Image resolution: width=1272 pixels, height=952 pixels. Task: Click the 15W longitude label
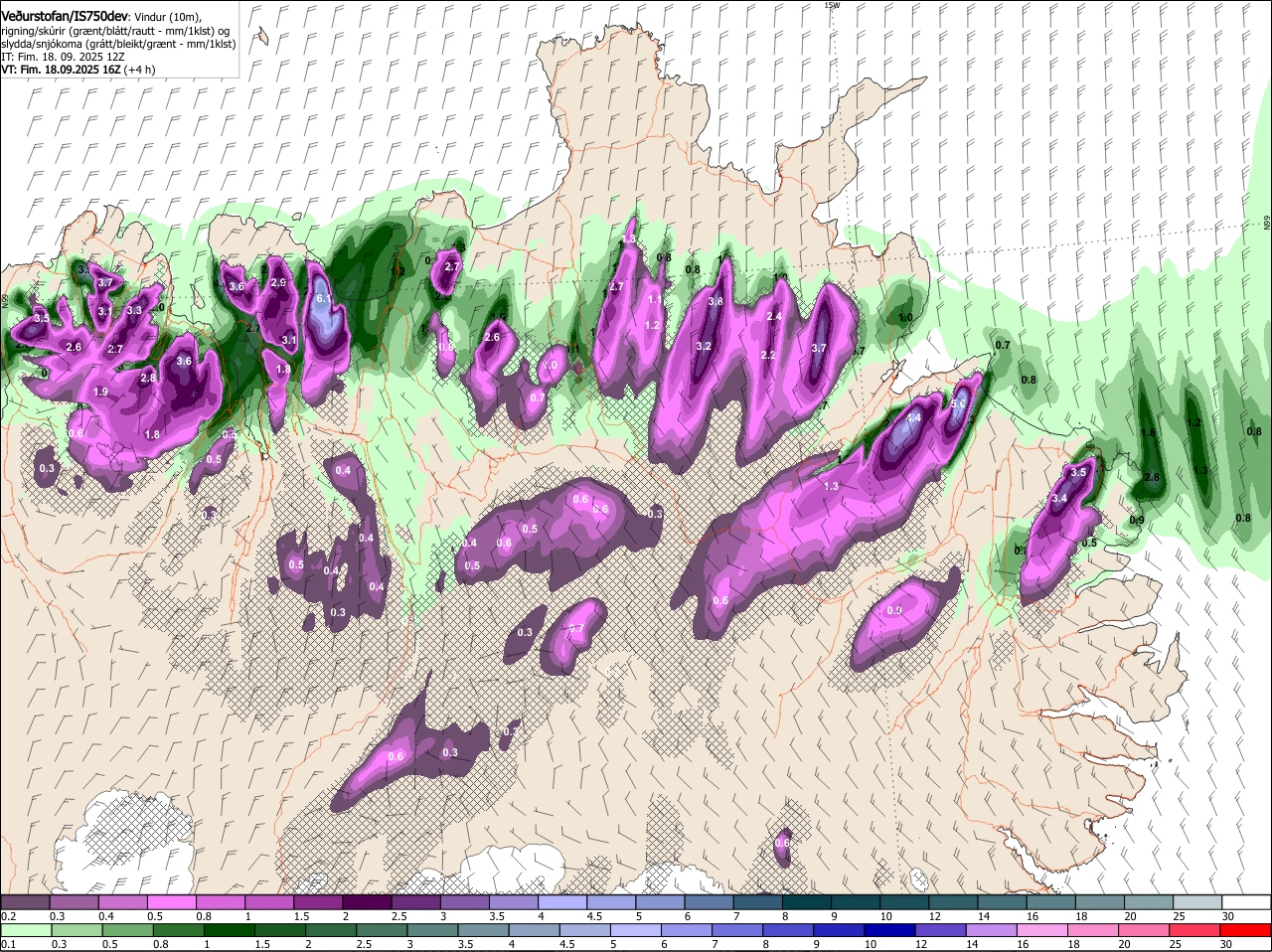click(x=832, y=5)
